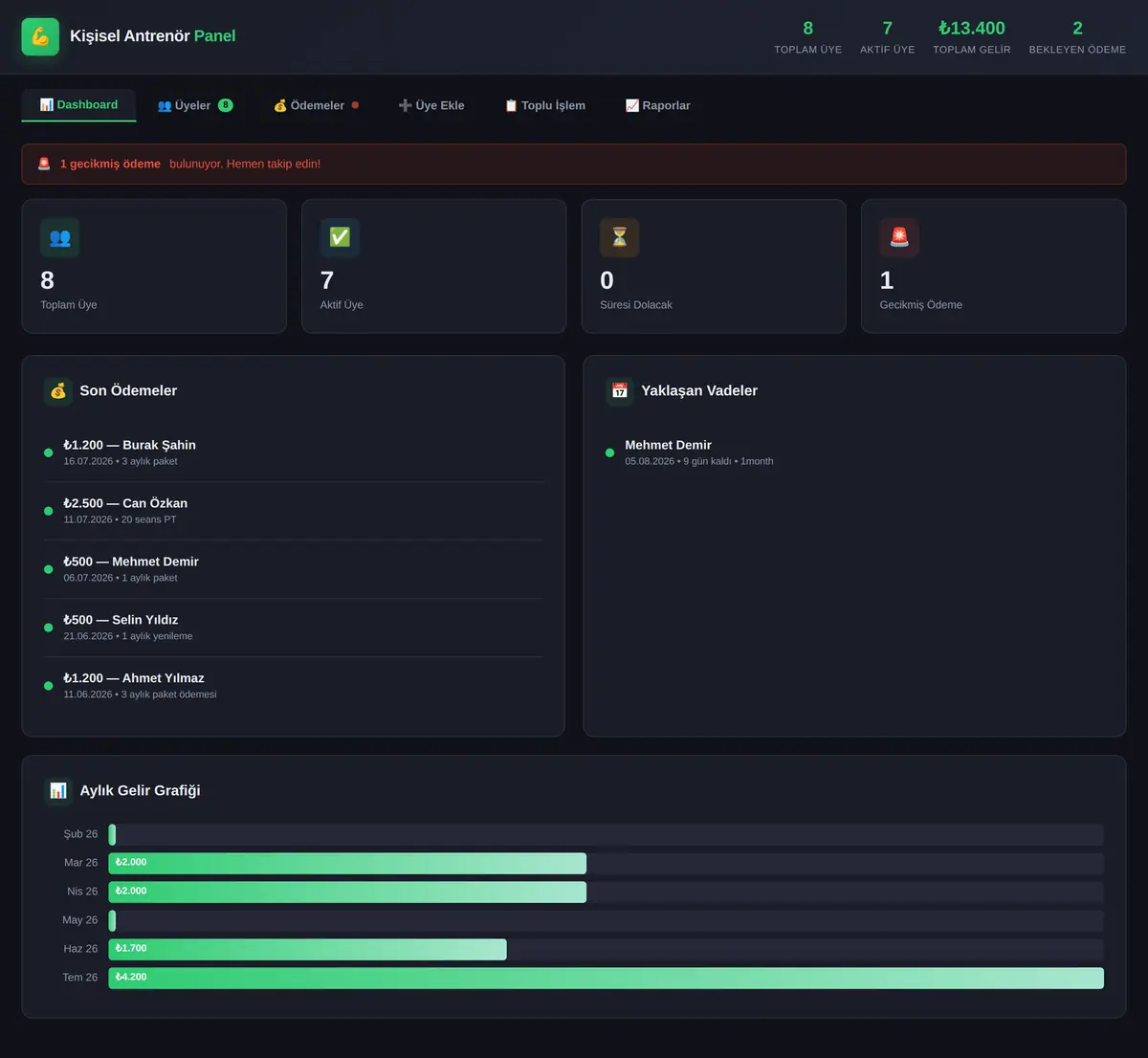The image size is (1148, 1058).
Task: Click the siren icon in the overdue alert banner
Action: click(x=44, y=164)
